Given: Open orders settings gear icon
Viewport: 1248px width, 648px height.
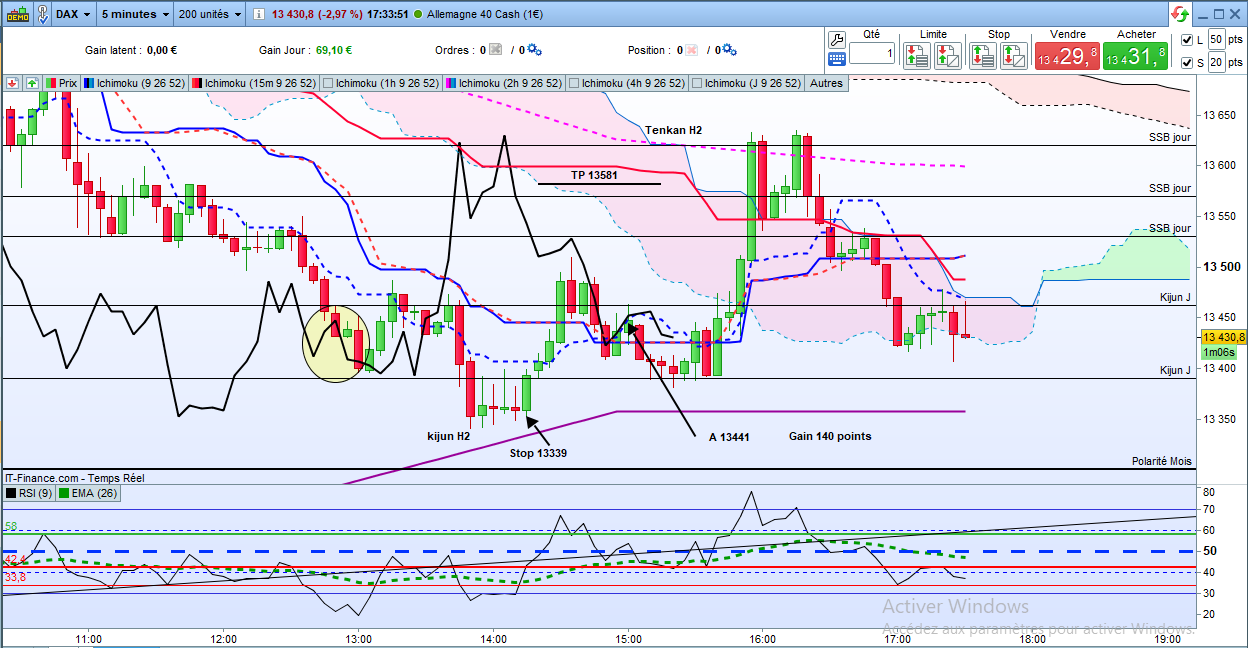Looking at the screenshot, I should point(533,50).
